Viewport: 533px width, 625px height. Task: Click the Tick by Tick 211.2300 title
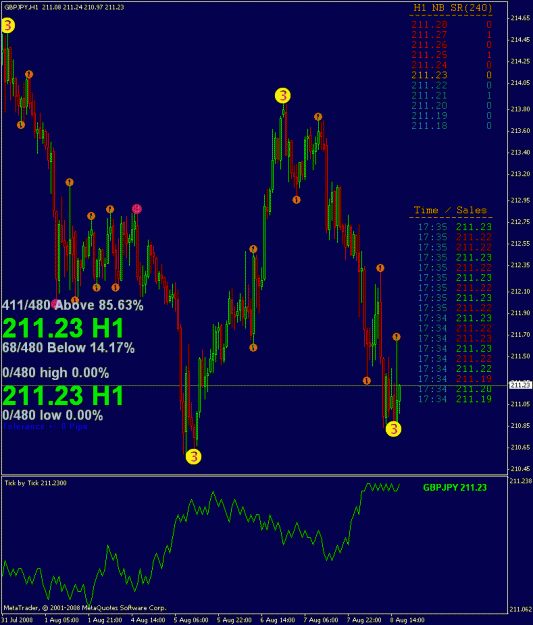[x=35, y=483]
